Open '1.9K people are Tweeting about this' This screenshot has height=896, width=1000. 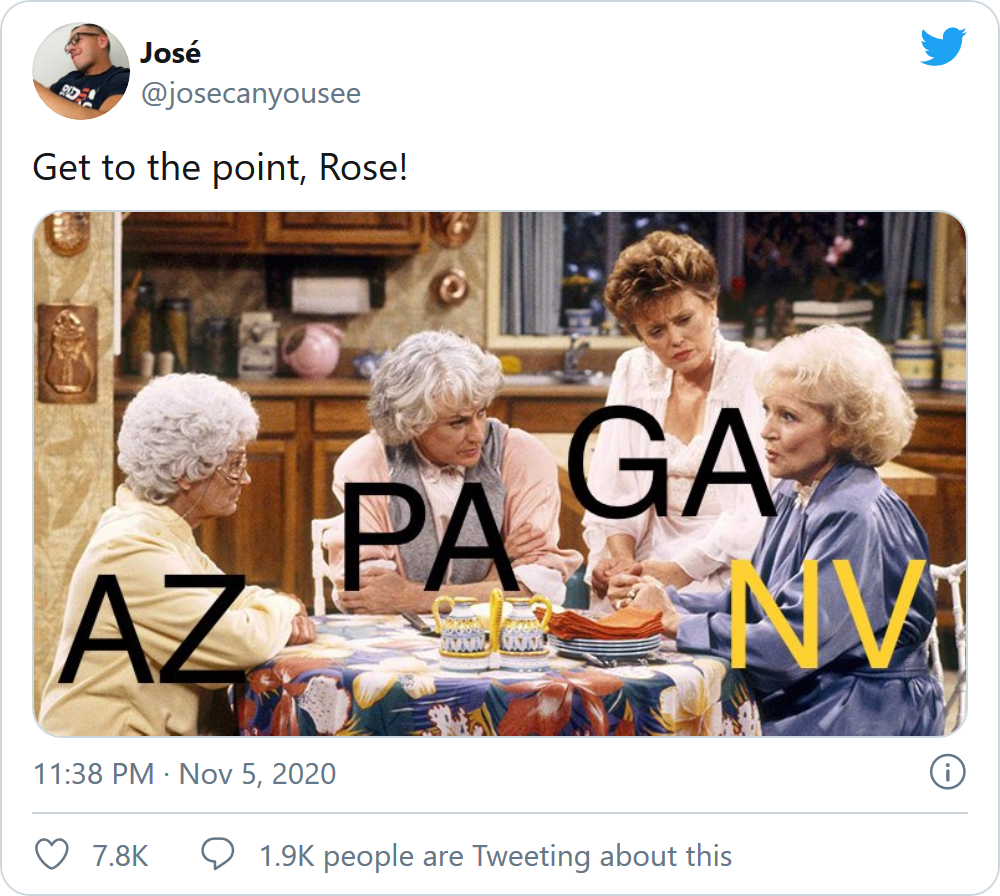496,856
